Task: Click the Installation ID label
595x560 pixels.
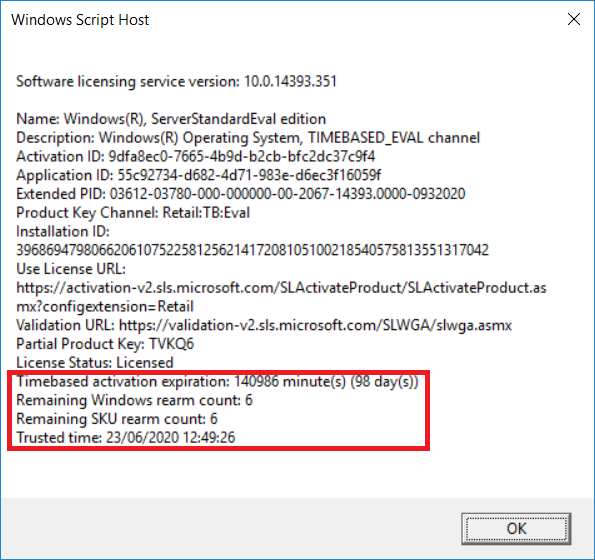Action: point(63,231)
